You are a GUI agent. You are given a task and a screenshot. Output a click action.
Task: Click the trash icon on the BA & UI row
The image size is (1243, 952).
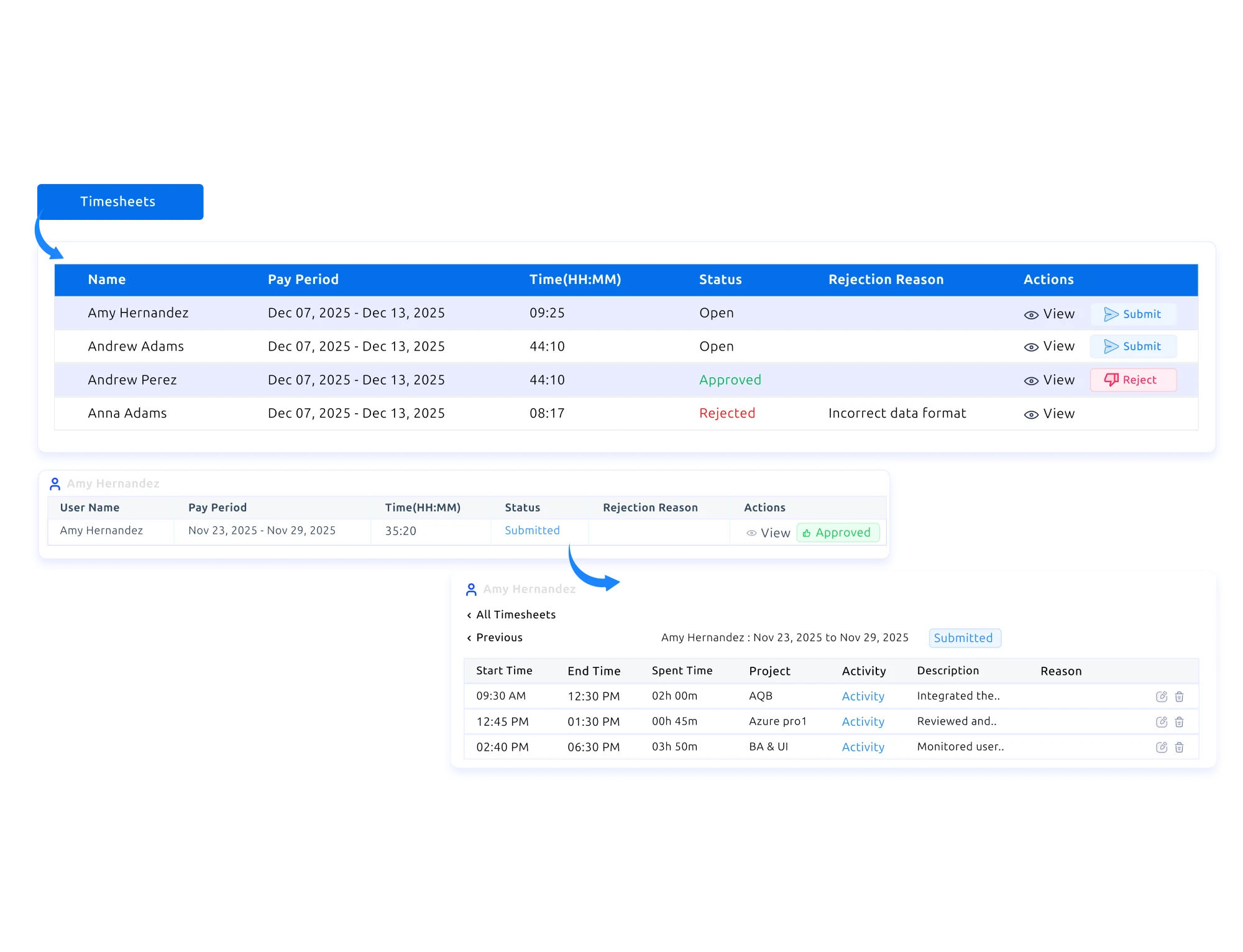pos(1180,747)
